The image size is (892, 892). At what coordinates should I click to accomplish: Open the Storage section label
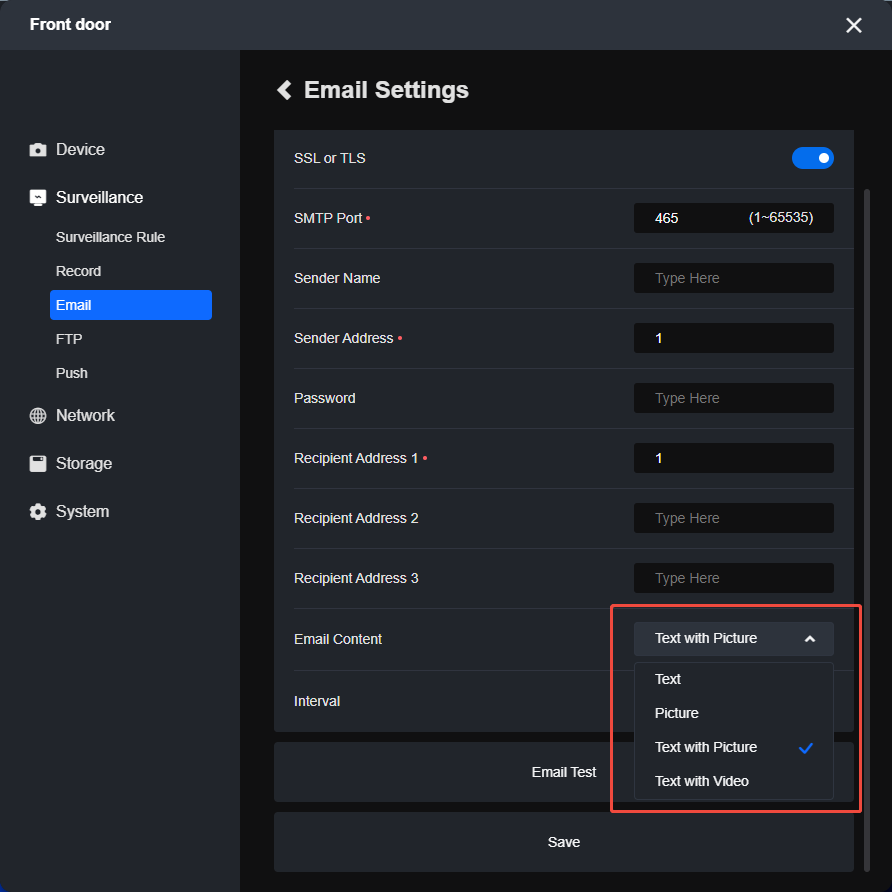click(84, 464)
